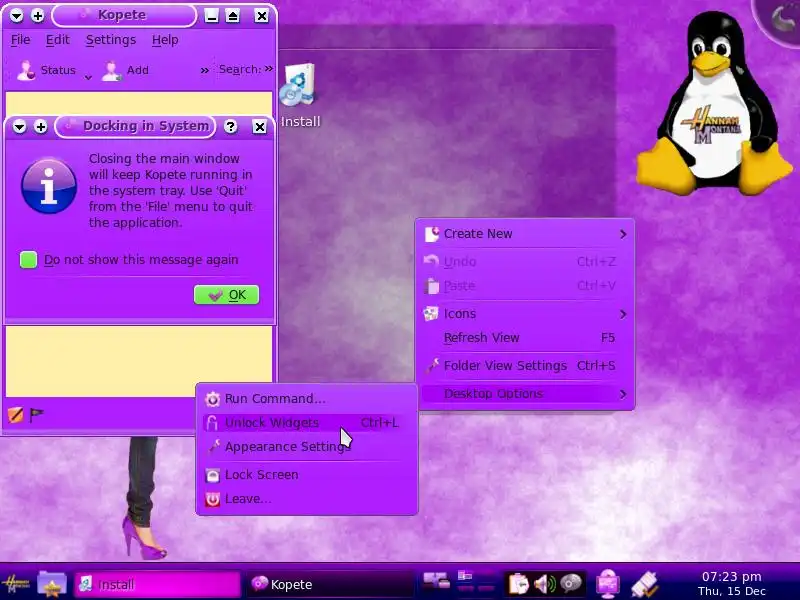
Task: Click the device notifier plug icon
Action: tap(645, 584)
